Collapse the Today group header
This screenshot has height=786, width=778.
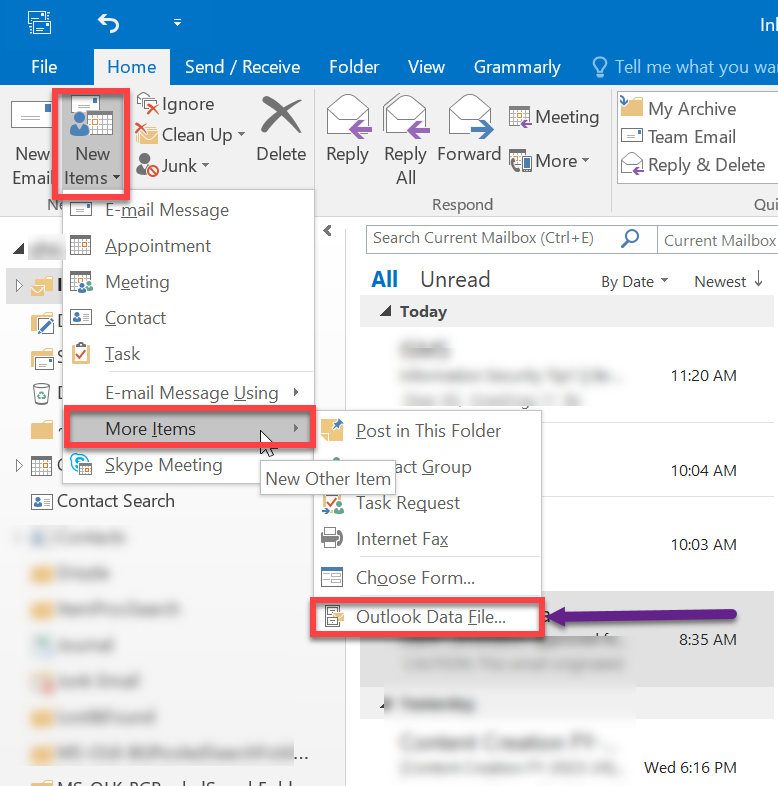pyautogui.click(x=385, y=312)
